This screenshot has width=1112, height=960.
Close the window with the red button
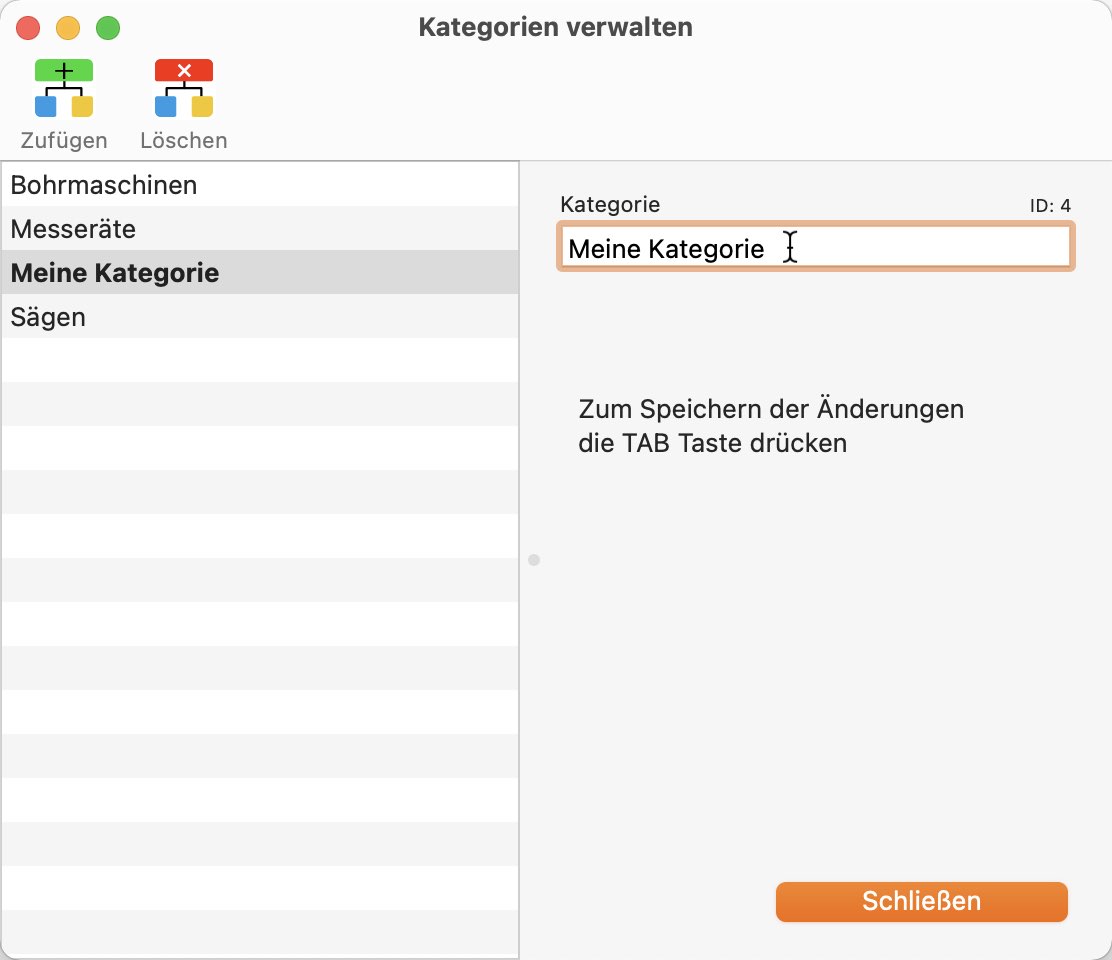pos(28,28)
